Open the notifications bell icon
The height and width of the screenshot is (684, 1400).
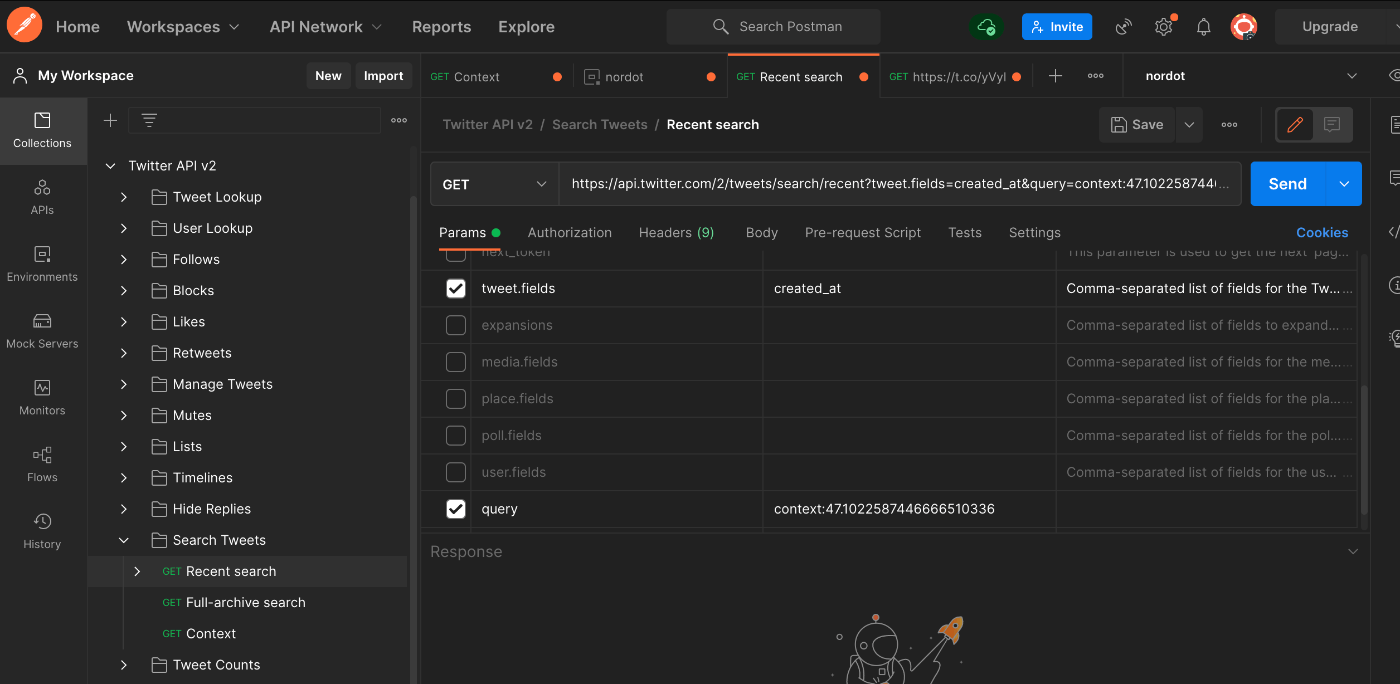click(x=1204, y=27)
